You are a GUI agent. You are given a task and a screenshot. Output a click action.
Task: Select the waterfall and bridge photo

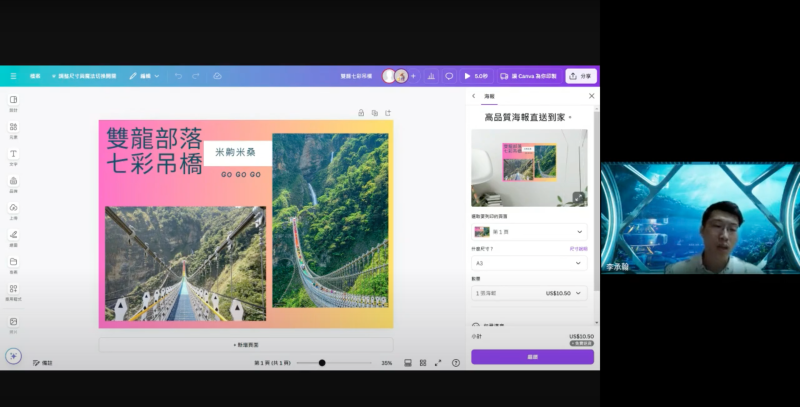point(330,220)
